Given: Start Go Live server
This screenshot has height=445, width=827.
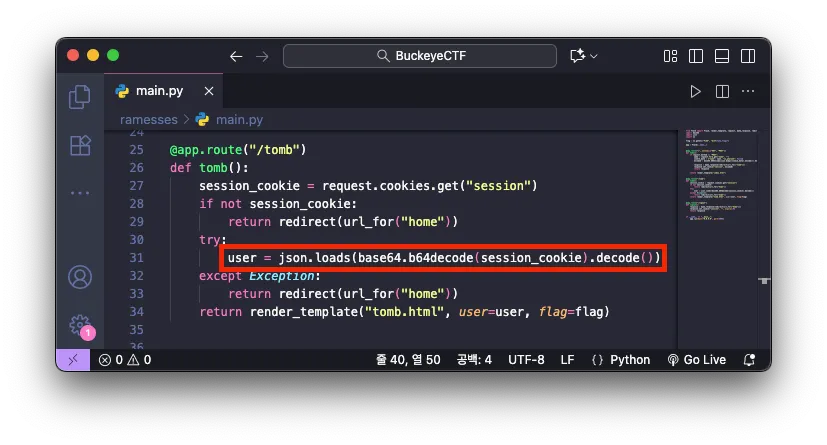Looking at the screenshot, I should [x=696, y=360].
